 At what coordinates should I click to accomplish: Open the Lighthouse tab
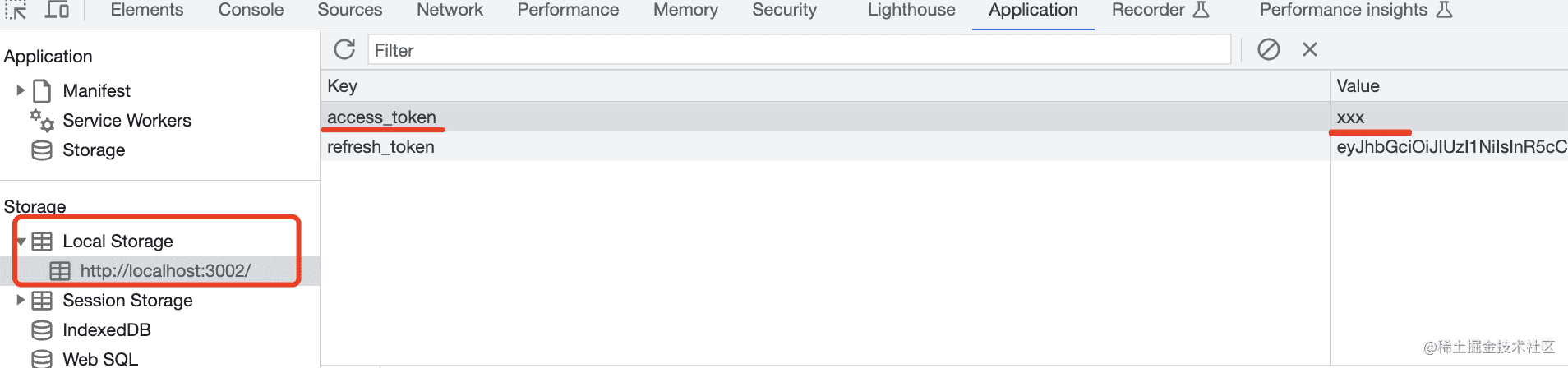click(911, 10)
